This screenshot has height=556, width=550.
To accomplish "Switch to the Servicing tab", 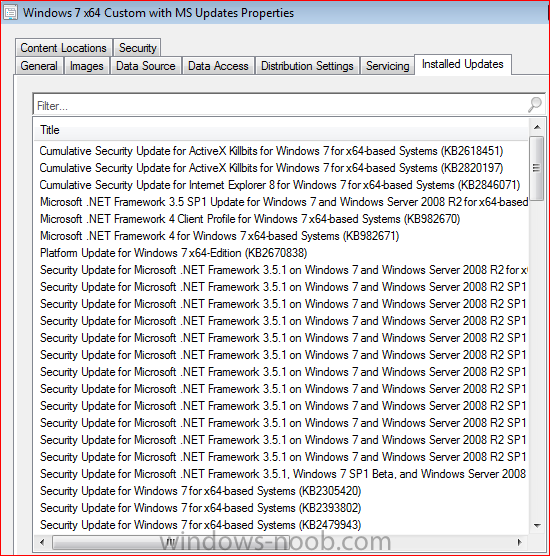I will [x=388, y=66].
